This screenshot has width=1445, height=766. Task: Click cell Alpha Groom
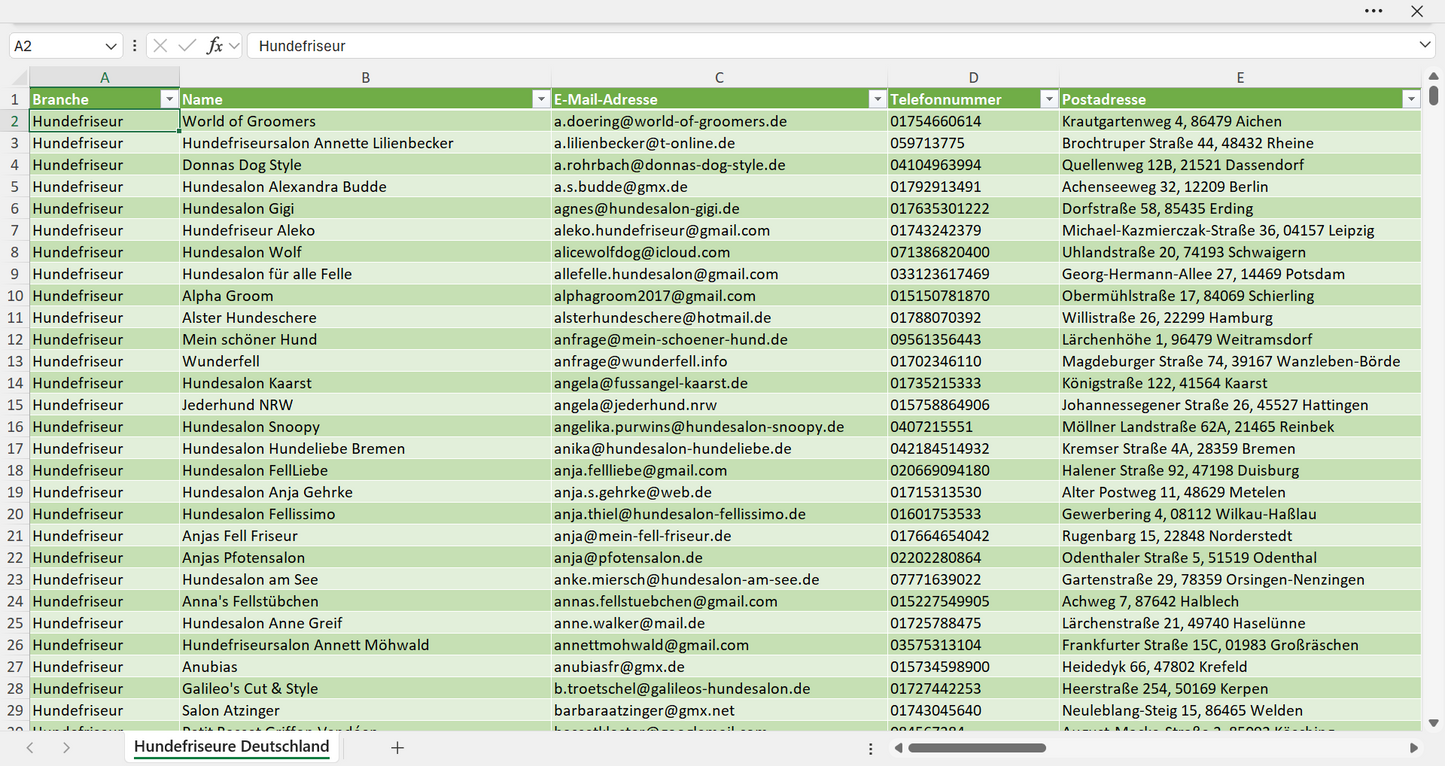(366, 296)
